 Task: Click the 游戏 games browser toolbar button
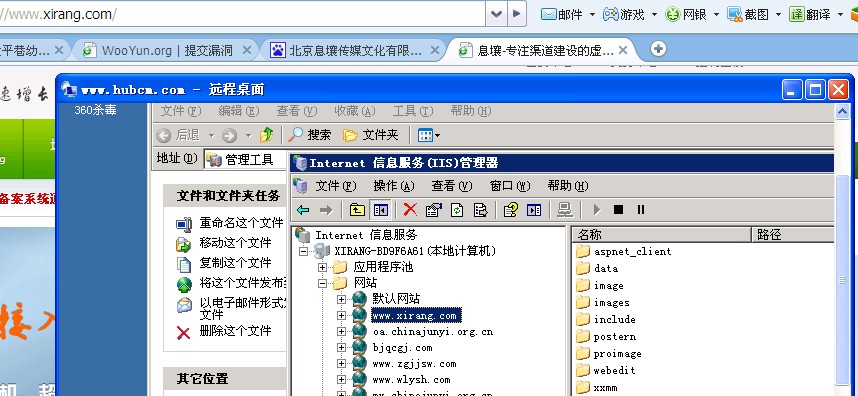(624, 14)
